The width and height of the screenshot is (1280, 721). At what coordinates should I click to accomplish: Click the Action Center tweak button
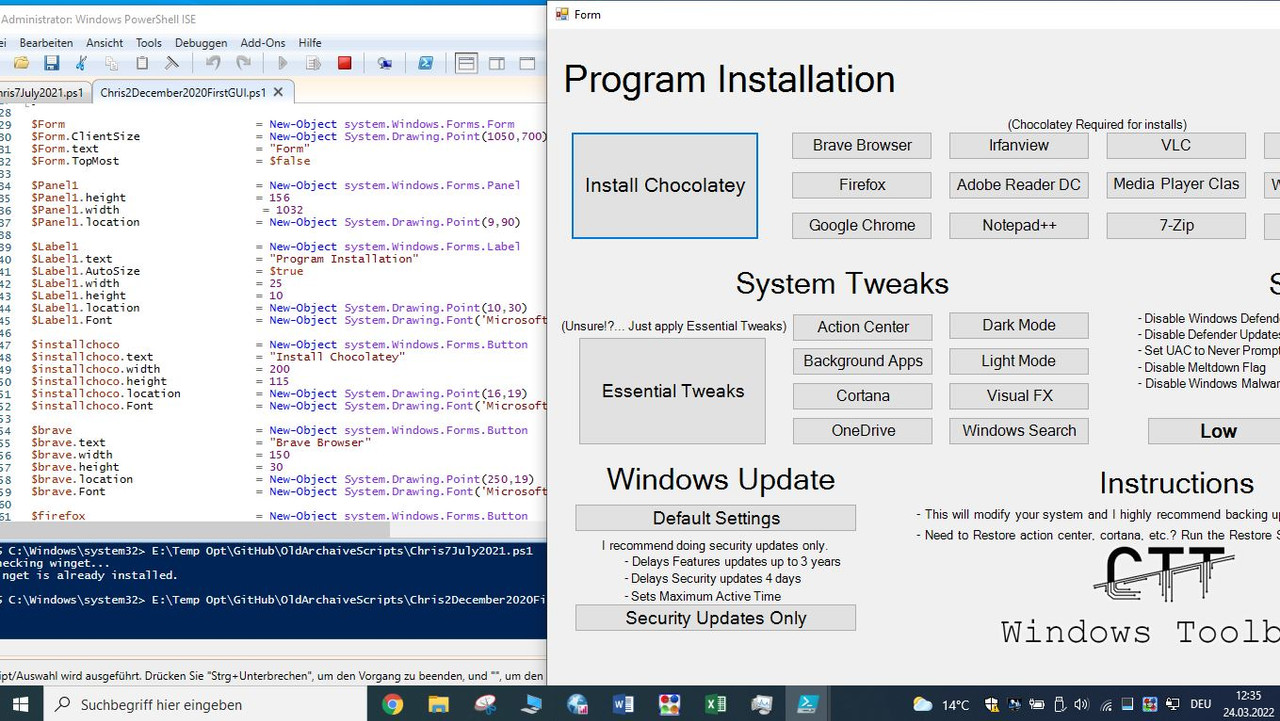point(863,327)
